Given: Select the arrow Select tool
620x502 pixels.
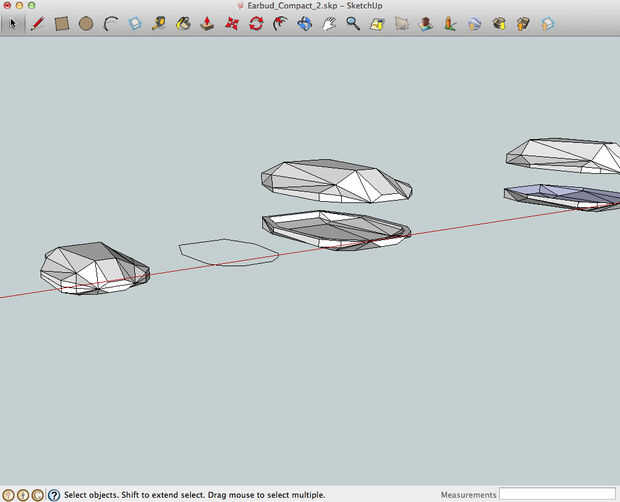Looking at the screenshot, I should [x=13, y=23].
